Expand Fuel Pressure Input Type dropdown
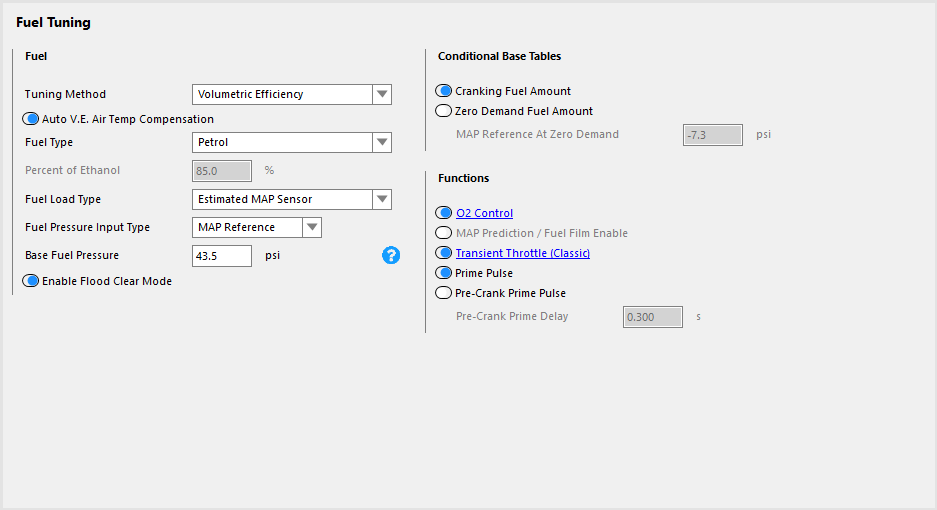 pyautogui.click(x=312, y=227)
